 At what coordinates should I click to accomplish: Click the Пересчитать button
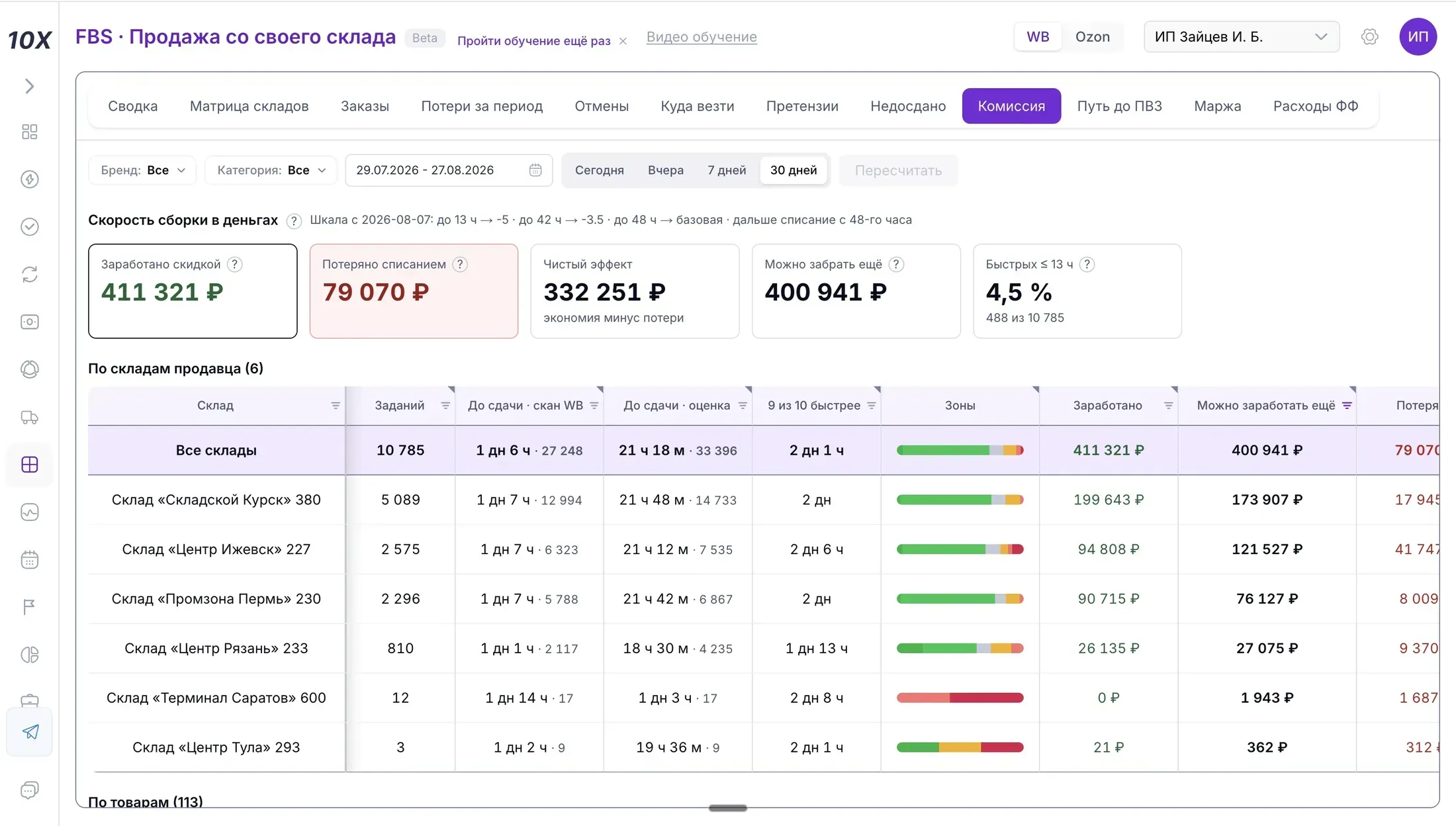coord(898,170)
